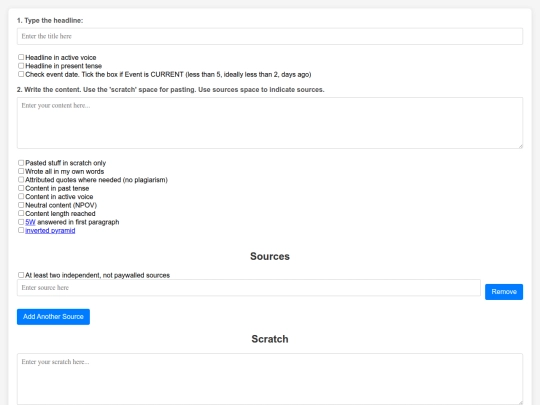Image resolution: width=540 pixels, height=405 pixels.
Task: Check 'Content length reached' box
Action: (x=21, y=213)
